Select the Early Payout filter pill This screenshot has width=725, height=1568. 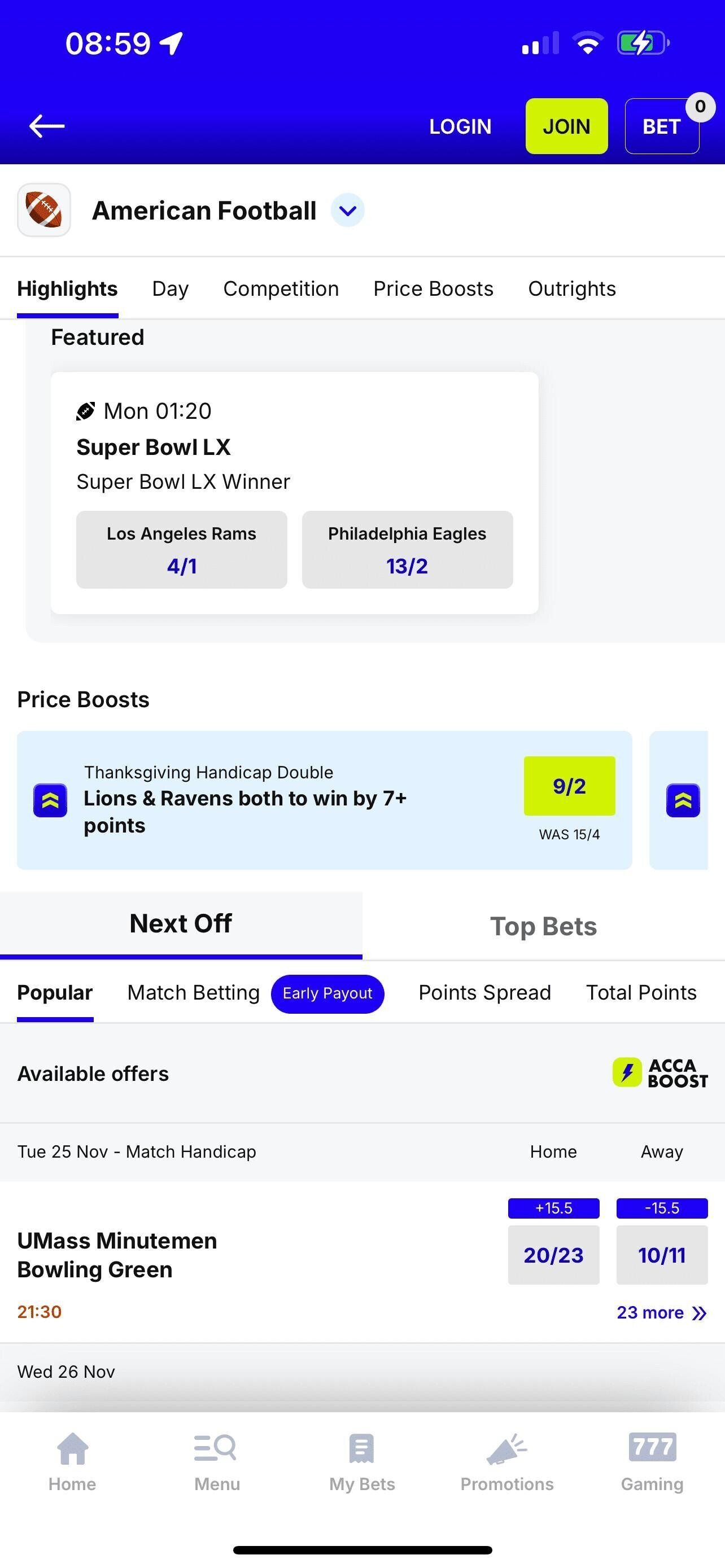pyautogui.click(x=327, y=993)
